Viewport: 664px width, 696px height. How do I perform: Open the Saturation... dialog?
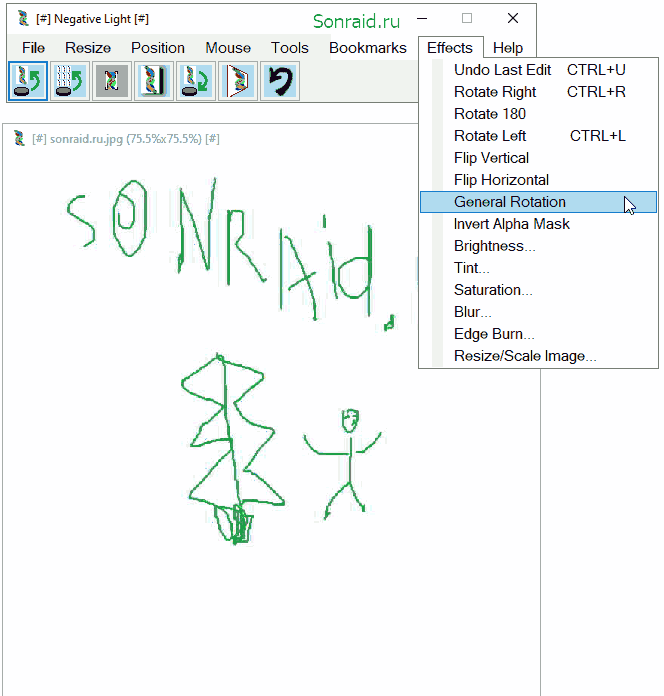coord(538,290)
